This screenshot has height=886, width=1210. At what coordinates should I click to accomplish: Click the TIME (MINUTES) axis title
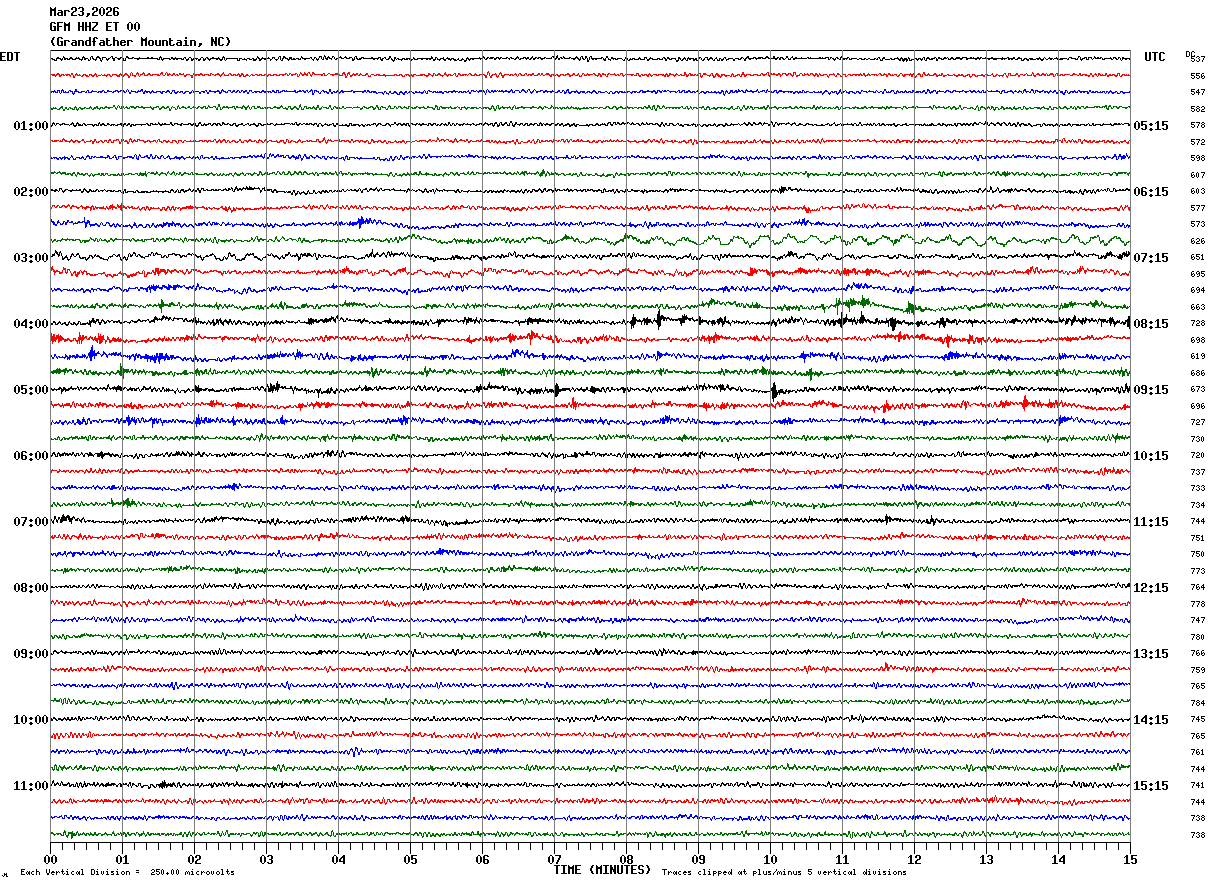pyautogui.click(x=602, y=870)
